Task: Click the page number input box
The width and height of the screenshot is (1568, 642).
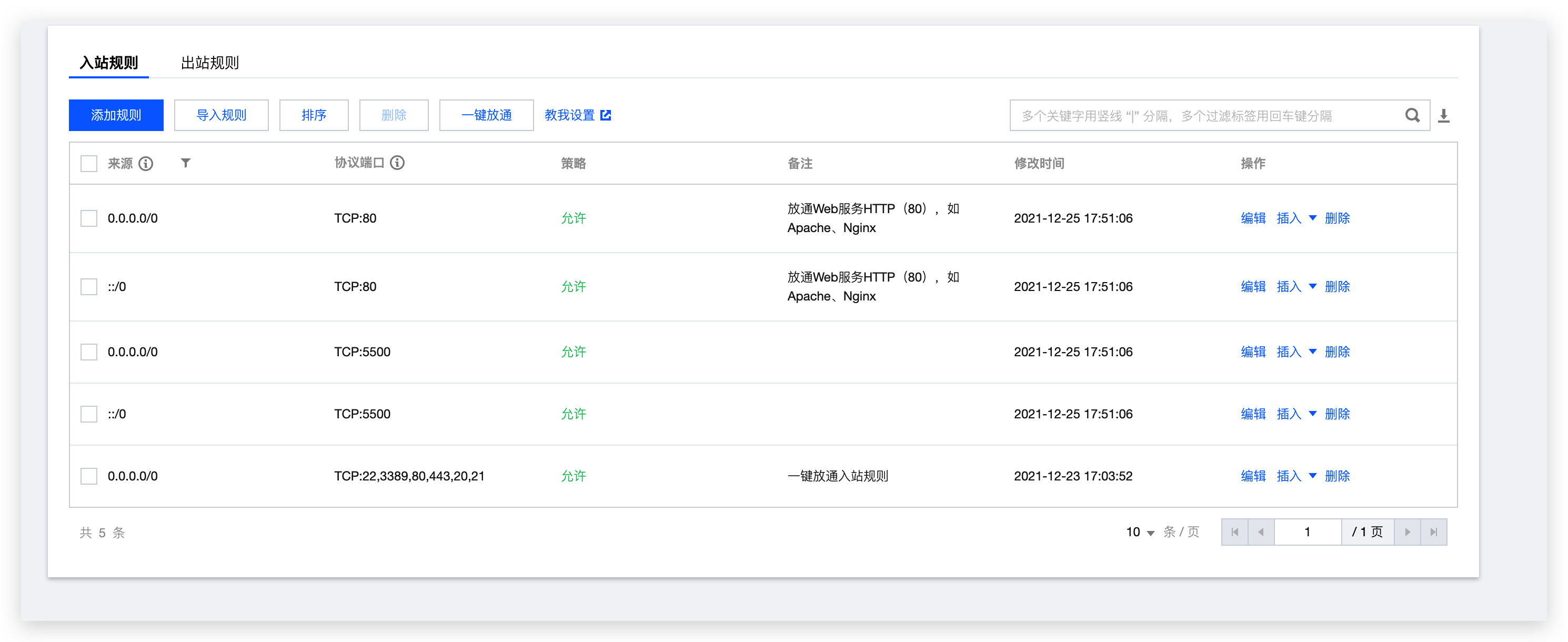Action: click(1308, 532)
